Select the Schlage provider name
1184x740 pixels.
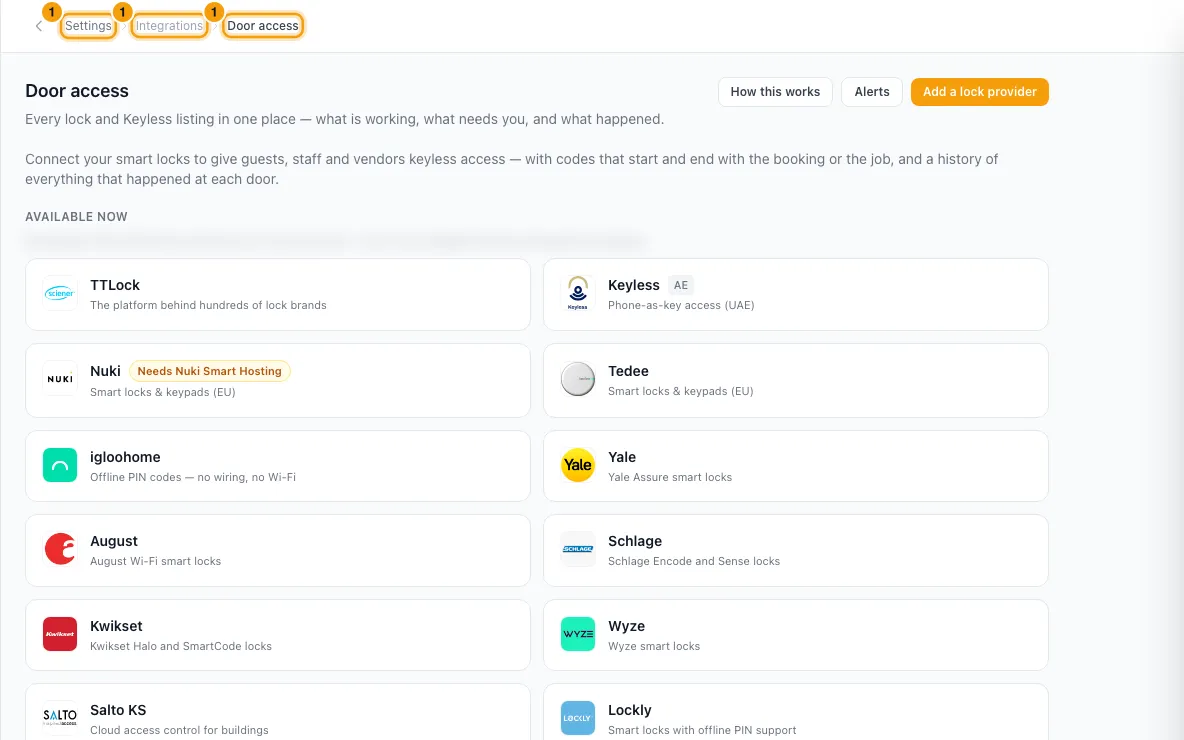(635, 541)
